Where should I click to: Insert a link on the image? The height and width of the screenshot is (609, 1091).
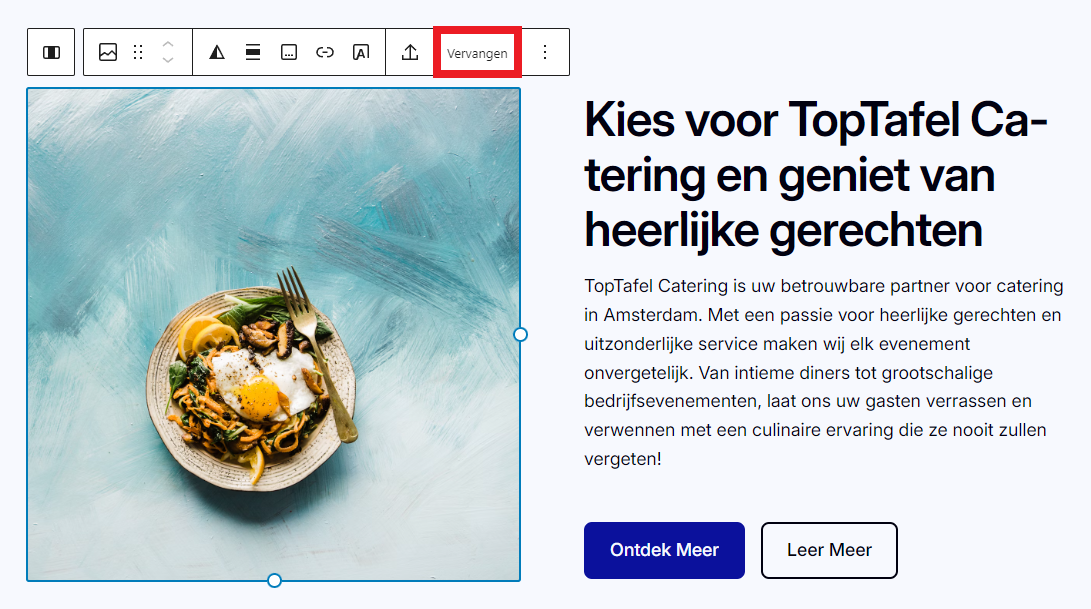tap(325, 52)
